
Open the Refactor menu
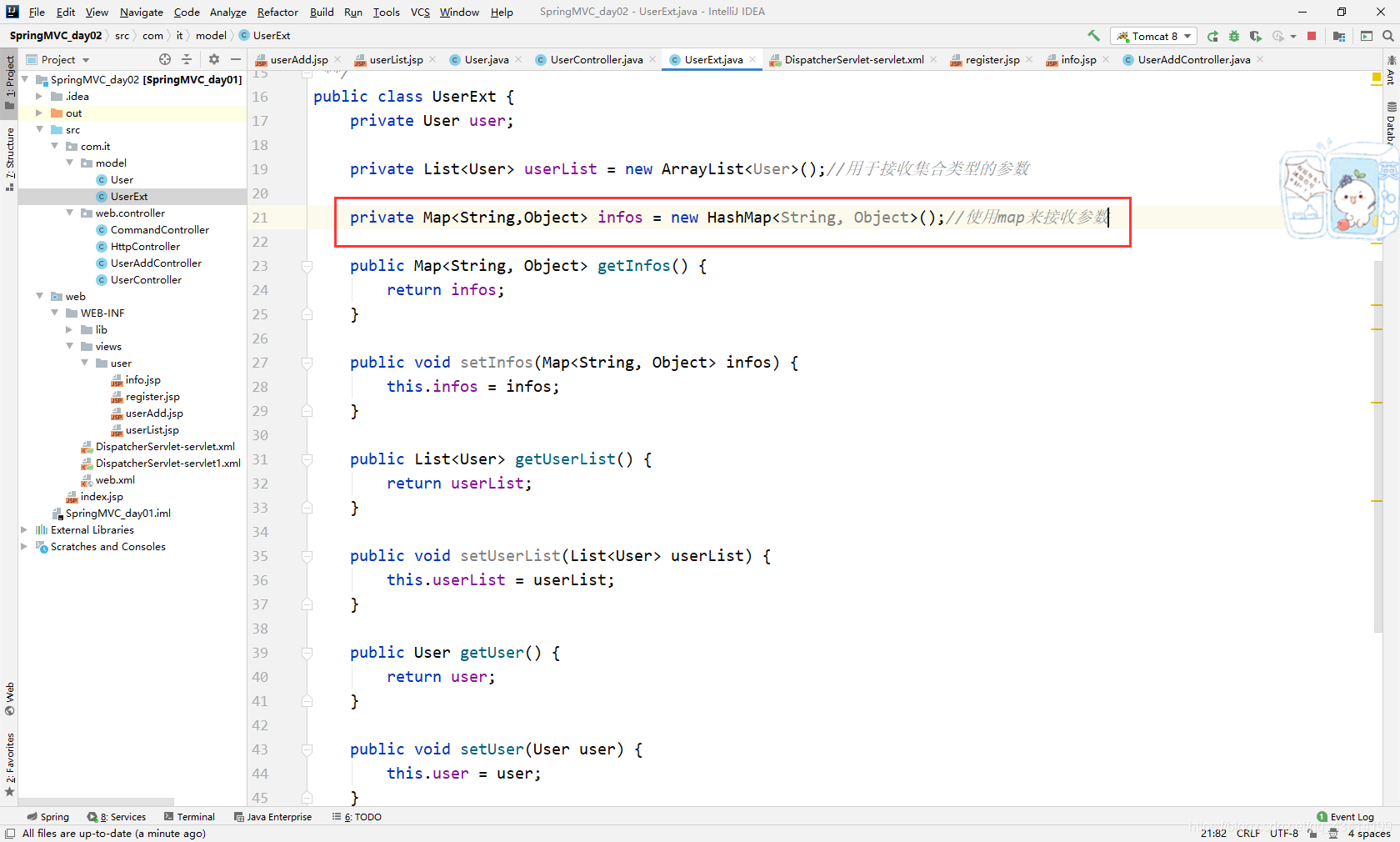277,12
